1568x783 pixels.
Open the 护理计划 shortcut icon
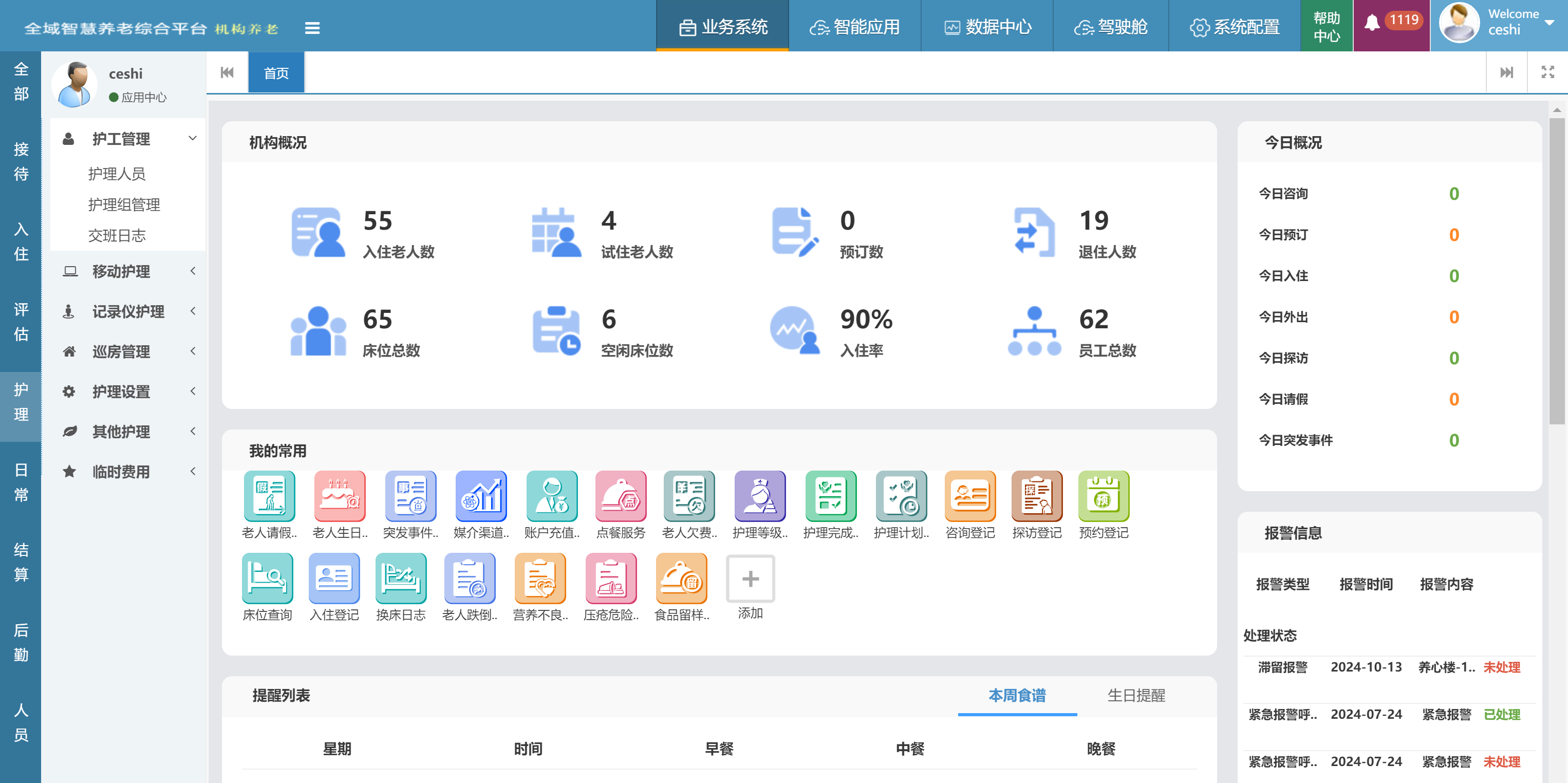[901, 496]
